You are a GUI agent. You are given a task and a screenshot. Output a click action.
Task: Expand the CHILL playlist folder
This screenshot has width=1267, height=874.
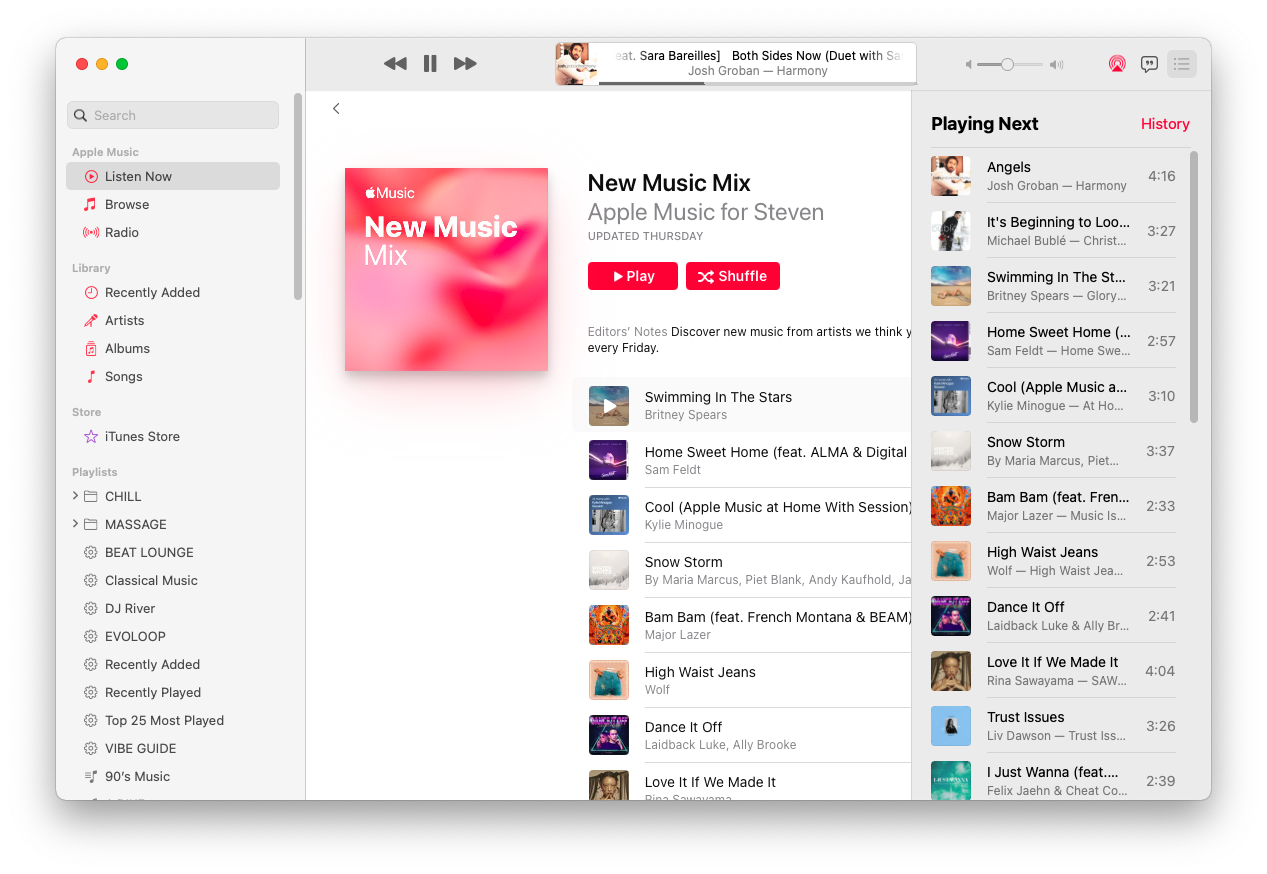75,496
